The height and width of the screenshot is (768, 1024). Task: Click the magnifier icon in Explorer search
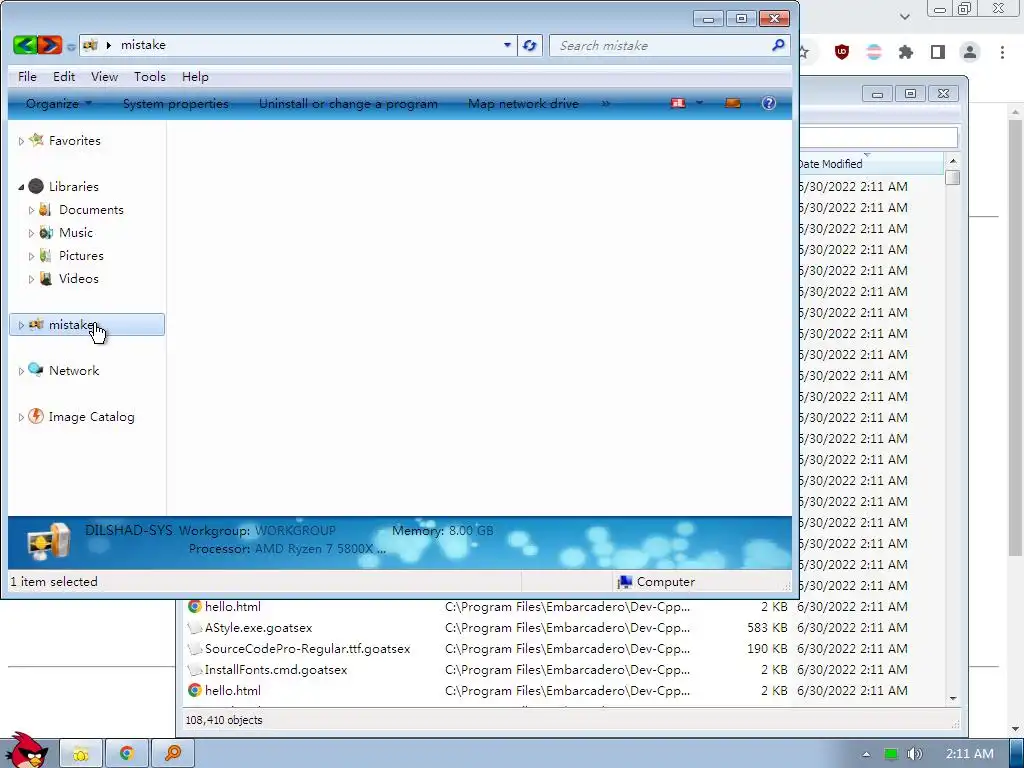click(x=778, y=45)
